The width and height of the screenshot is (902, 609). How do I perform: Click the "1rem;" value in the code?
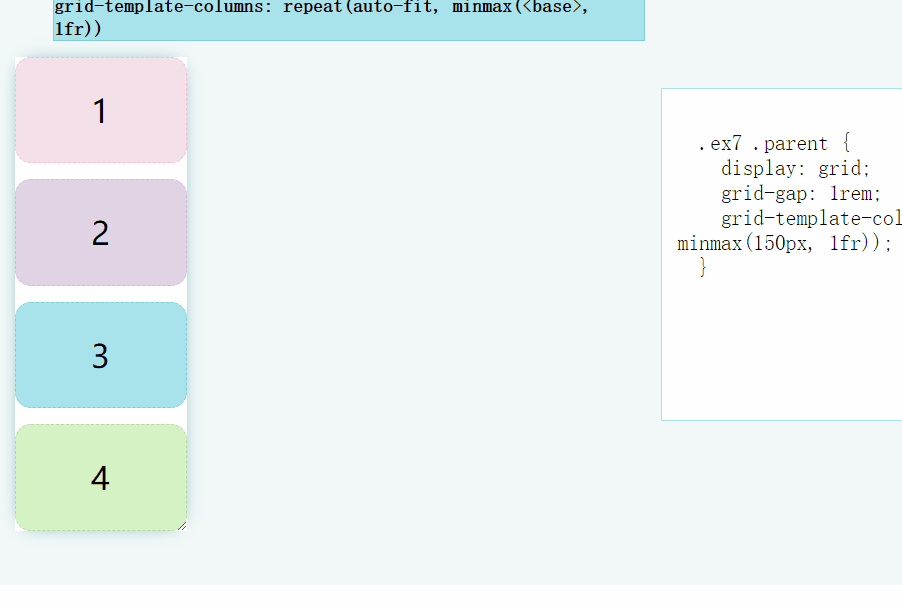pyautogui.click(x=855, y=193)
